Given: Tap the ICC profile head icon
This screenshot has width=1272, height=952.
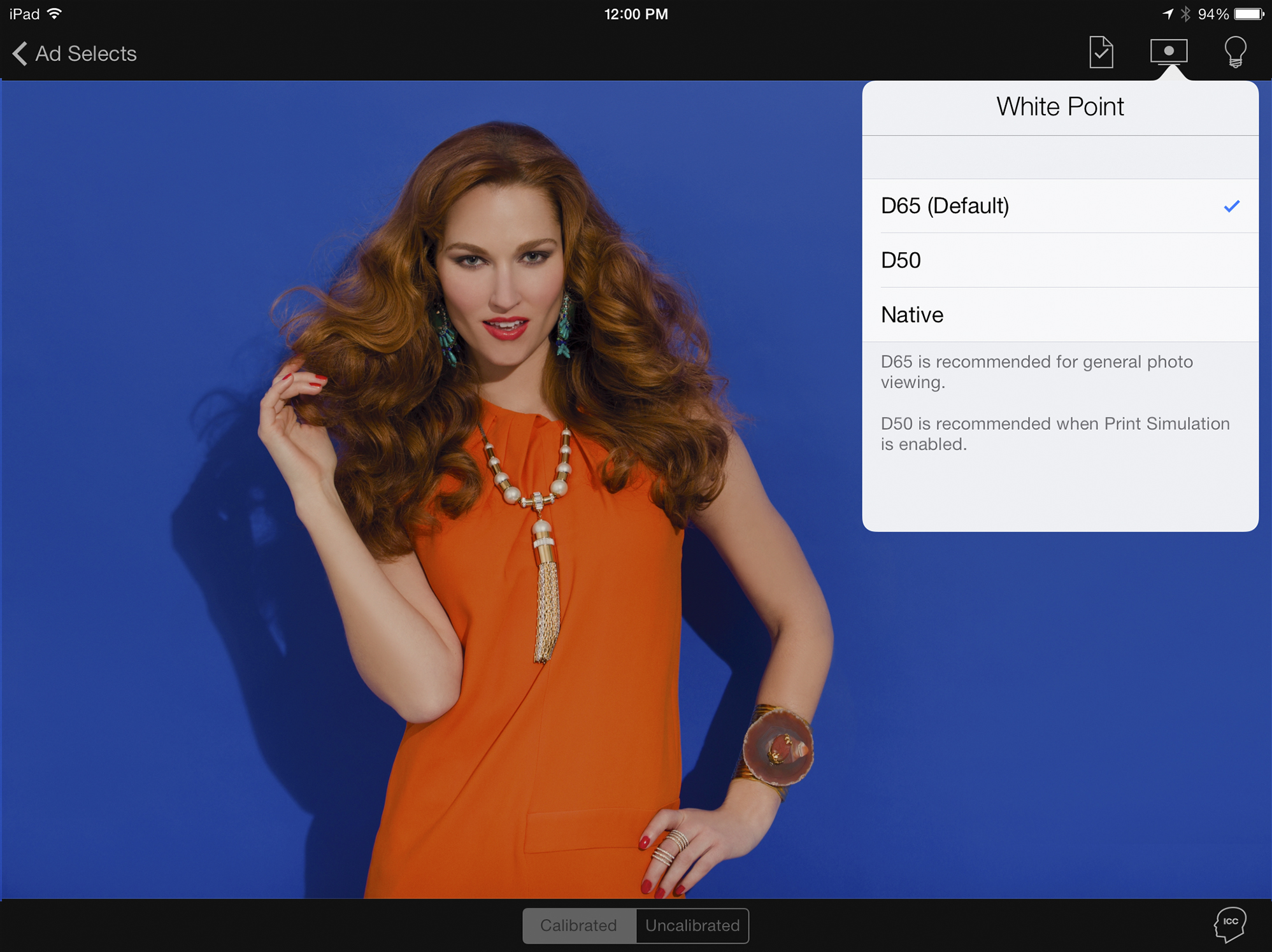Looking at the screenshot, I should click(x=1229, y=925).
